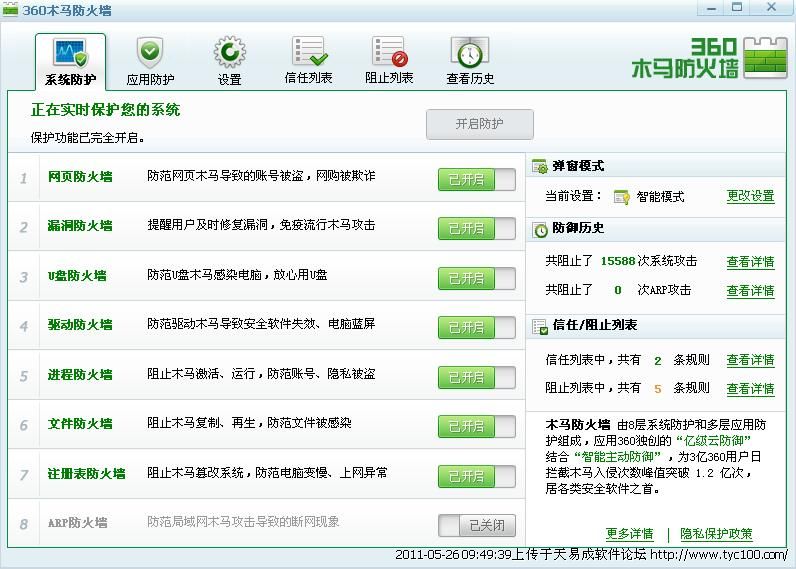Click the 漏洞防火墙 title
Viewport: 796px width, 569px height.
point(80,226)
